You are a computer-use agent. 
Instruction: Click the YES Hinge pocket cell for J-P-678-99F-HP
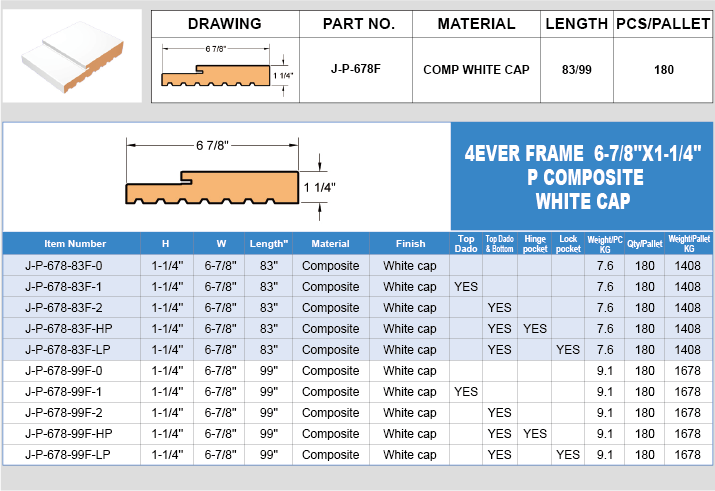click(534, 434)
